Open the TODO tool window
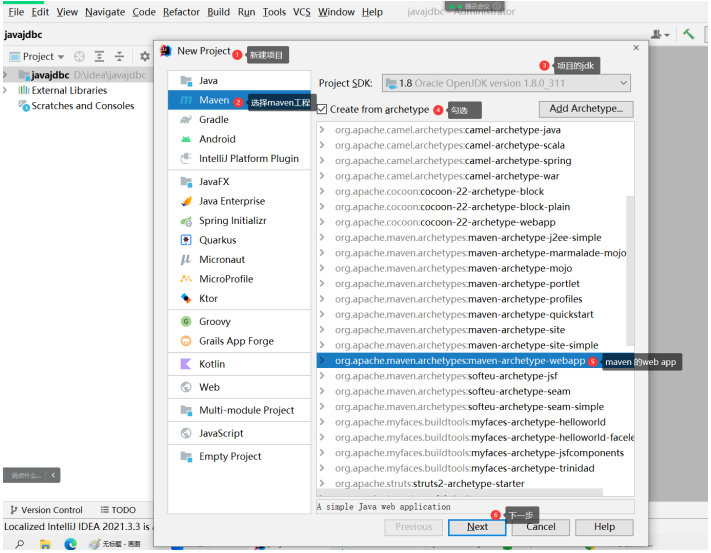Viewport: 711px width, 553px height. [118, 510]
